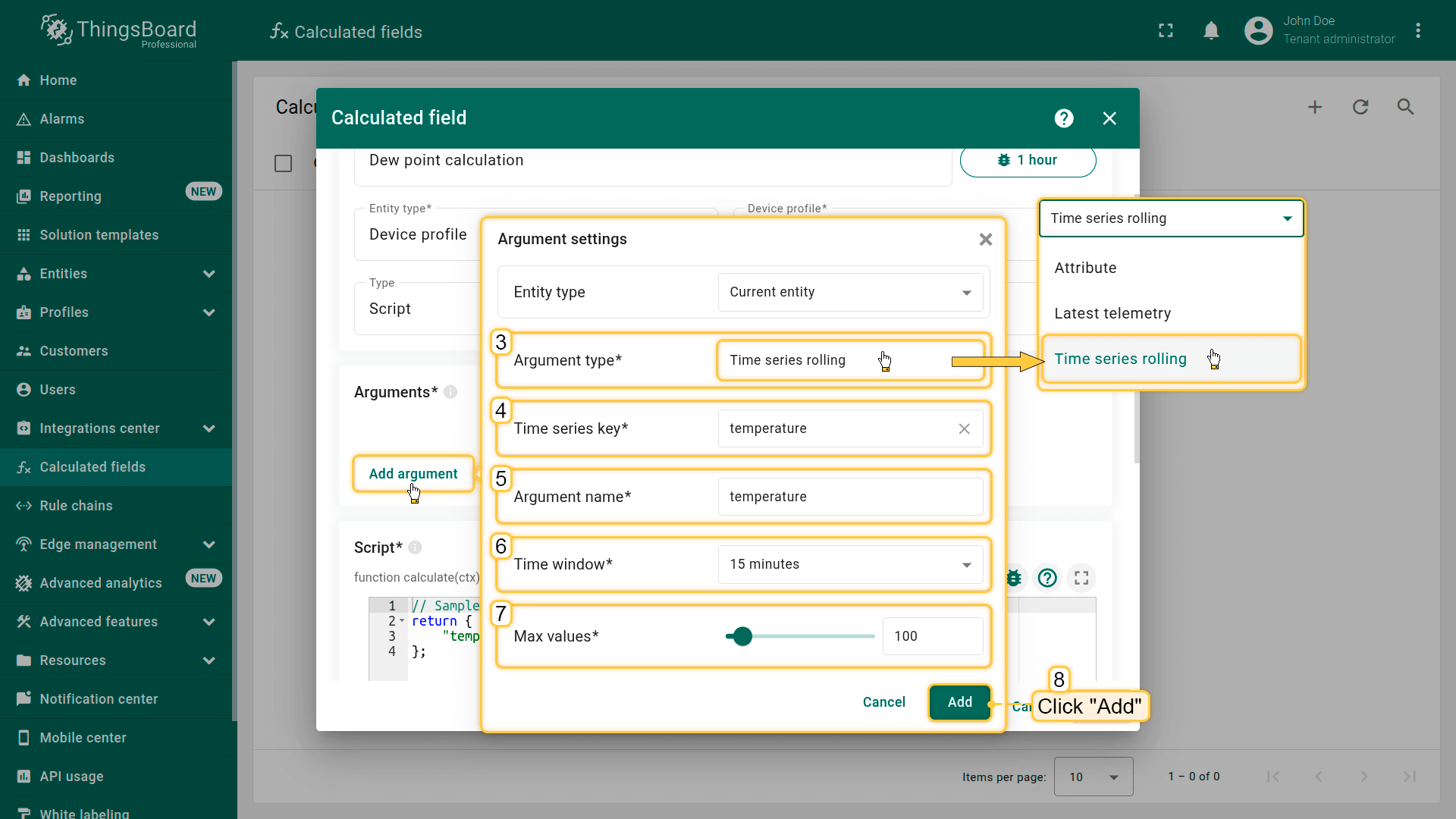Open the Entity type Current entity dropdown
Image resolution: width=1456 pixels, height=819 pixels.
point(849,292)
